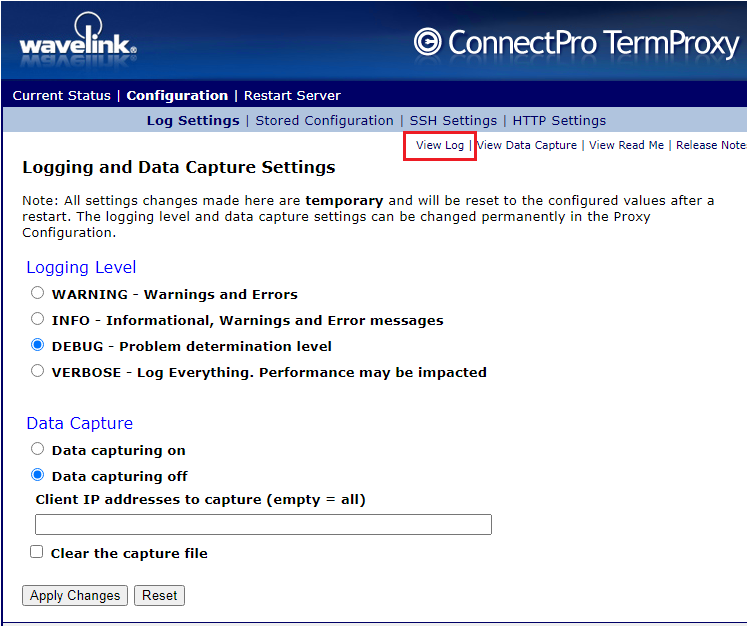Click the Wavelink logo
747x626 pixels.
(77, 43)
